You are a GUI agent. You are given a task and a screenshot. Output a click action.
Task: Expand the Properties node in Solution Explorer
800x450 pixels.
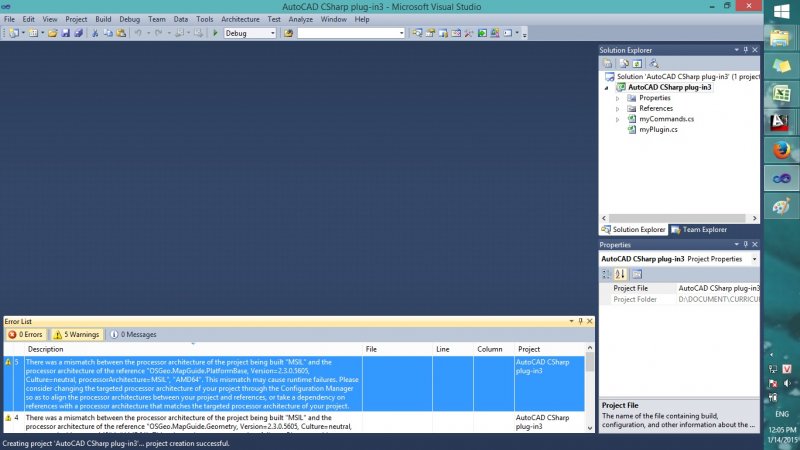pos(617,98)
